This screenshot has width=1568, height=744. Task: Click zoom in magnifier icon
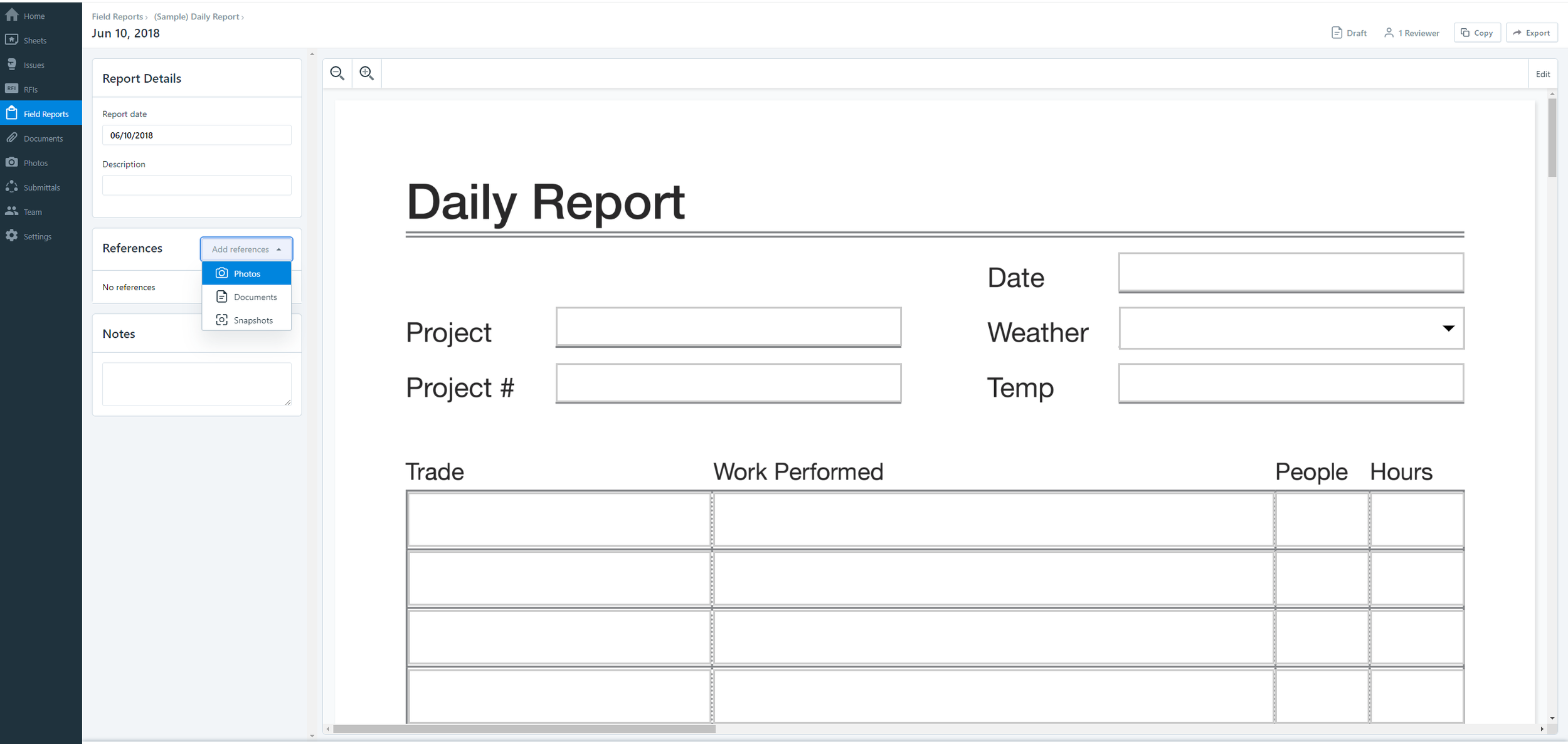point(365,72)
